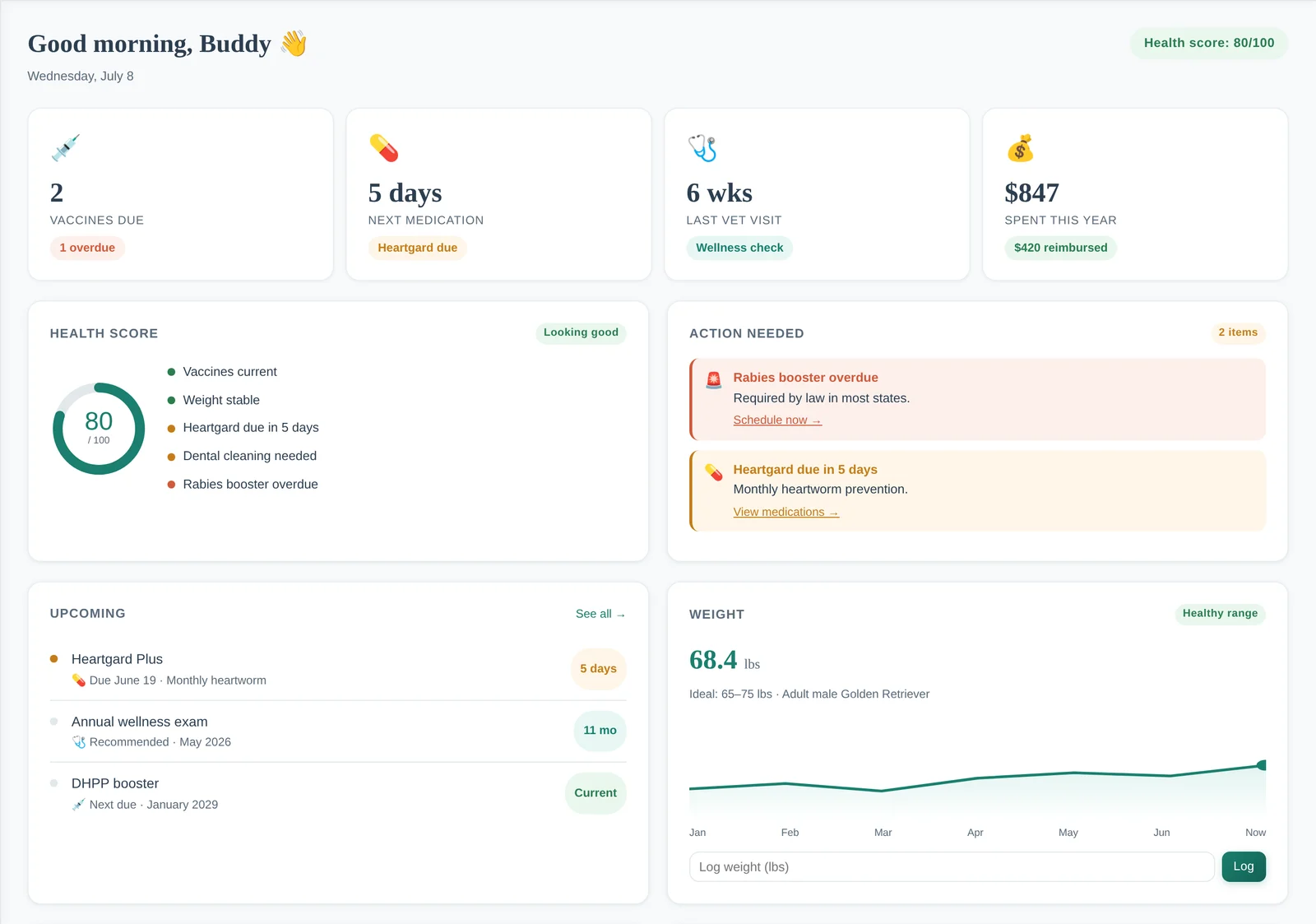Image resolution: width=1316 pixels, height=924 pixels.
Task: Click the Dental cleaning needed line
Action: click(x=242, y=456)
